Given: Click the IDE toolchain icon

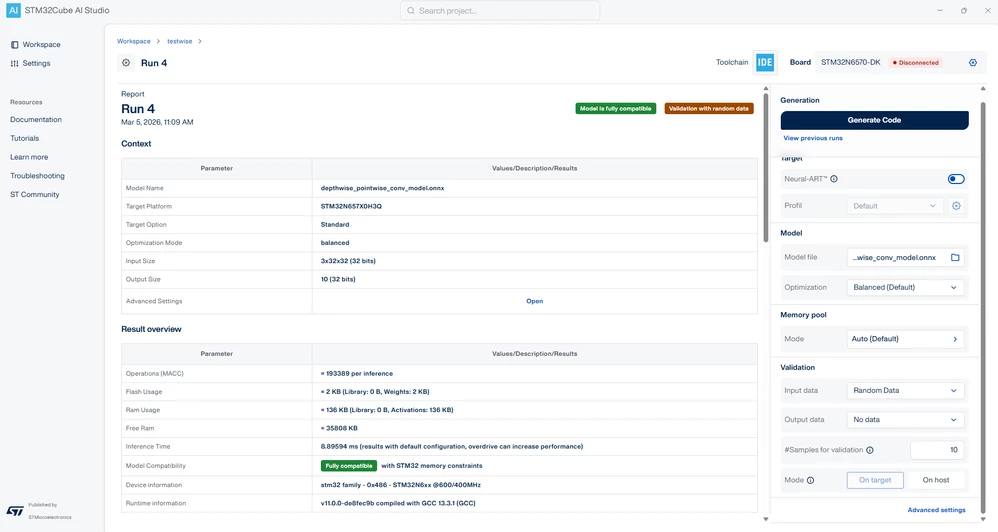Looking at the screenshot, I should [764, 62].
